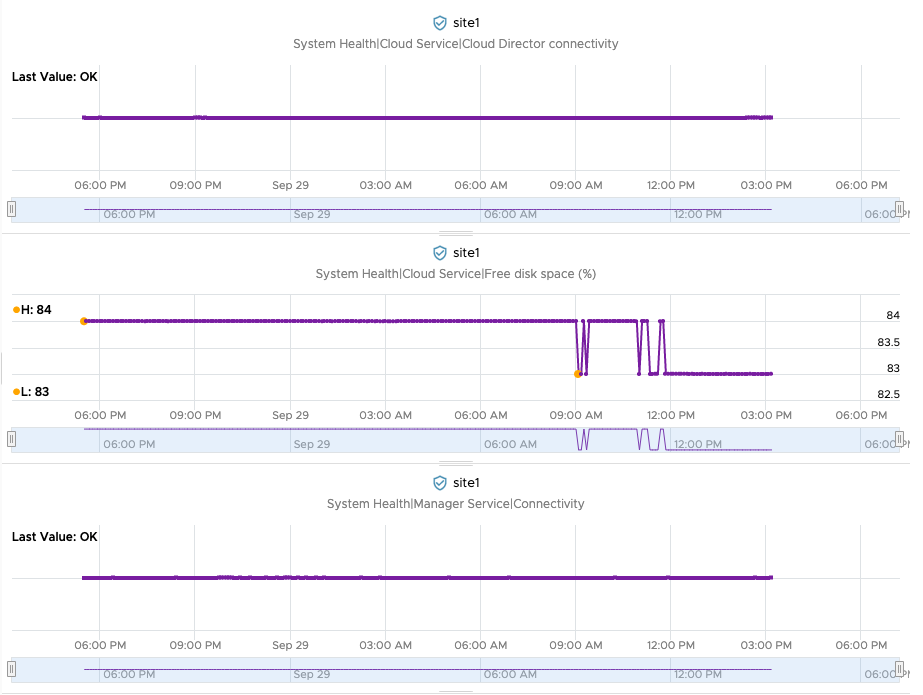Click the shield icon above Cloud Director connectivity
The image size is (923, 695).
click(439, 22)
